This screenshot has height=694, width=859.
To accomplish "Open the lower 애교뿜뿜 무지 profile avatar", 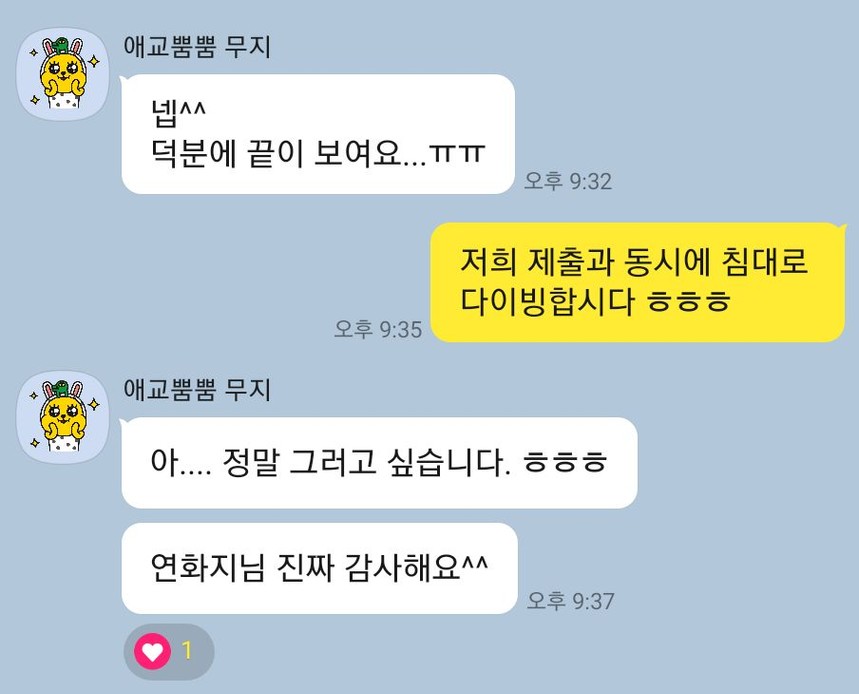I will click(63, 417).
